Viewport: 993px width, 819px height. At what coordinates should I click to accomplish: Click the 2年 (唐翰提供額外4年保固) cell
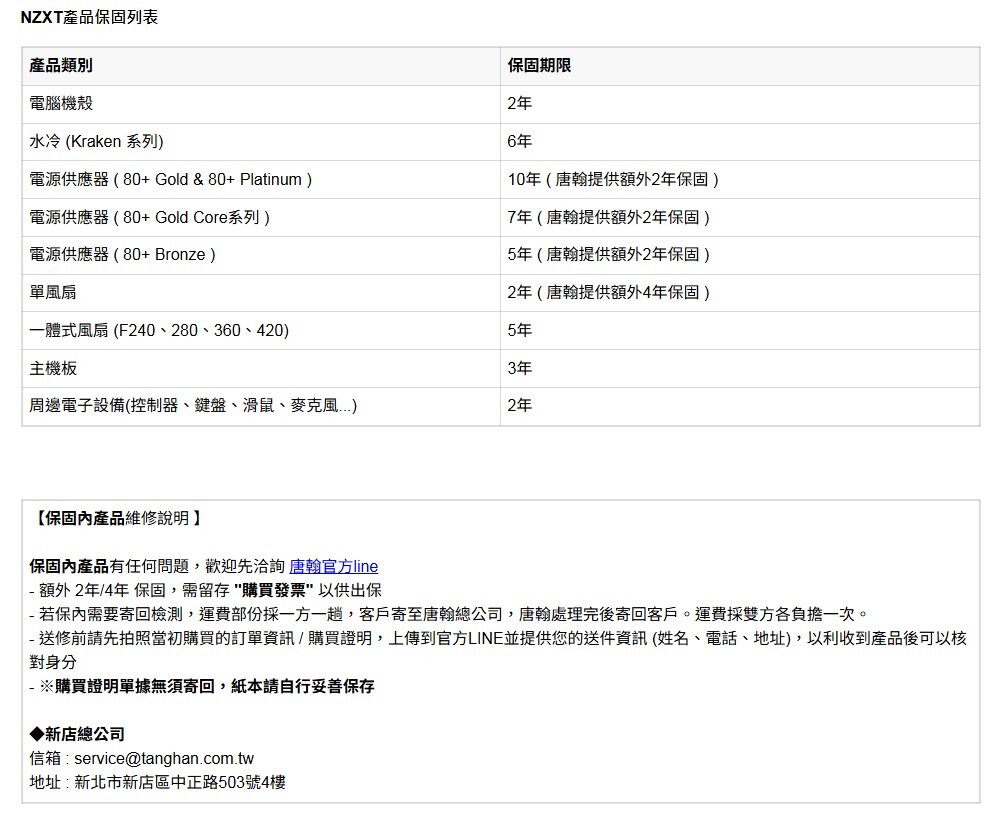coord(740,293)
